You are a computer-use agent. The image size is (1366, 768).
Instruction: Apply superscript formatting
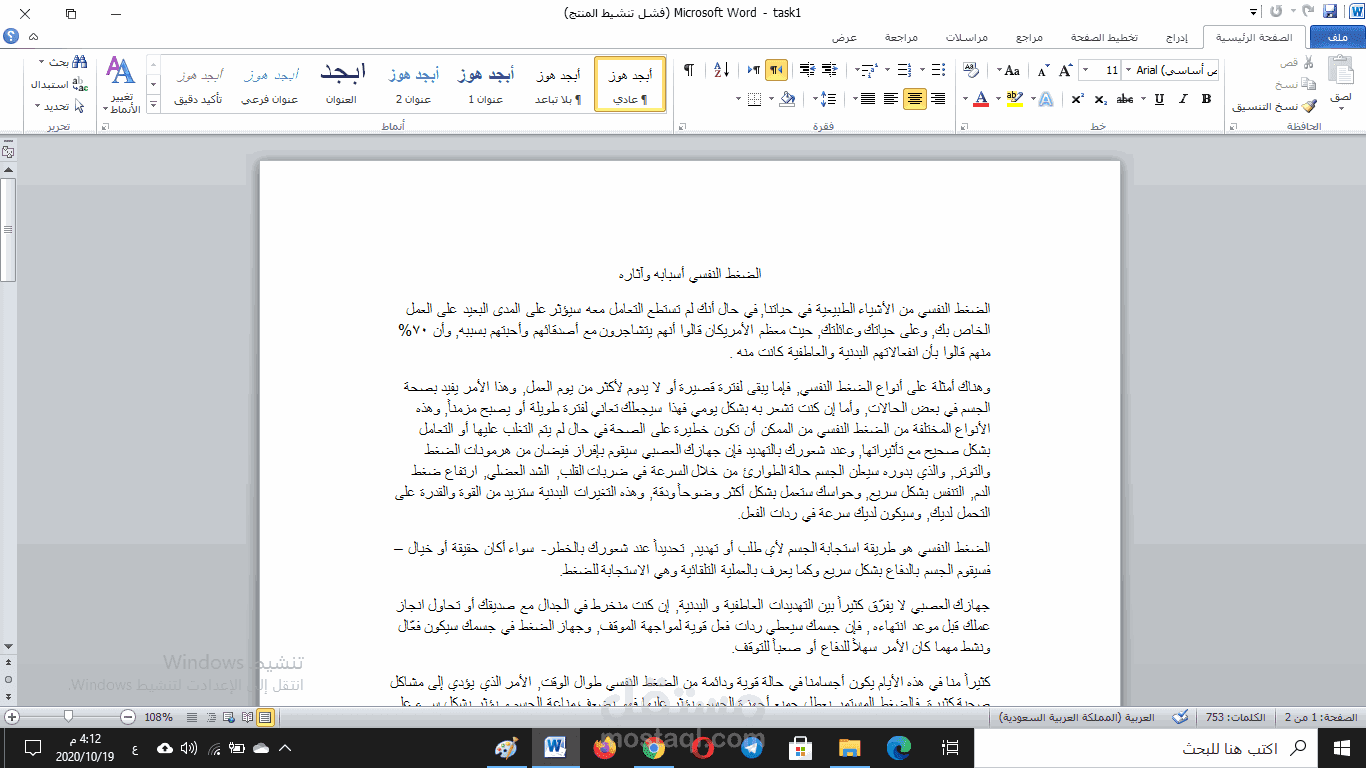coord(1079,100)
